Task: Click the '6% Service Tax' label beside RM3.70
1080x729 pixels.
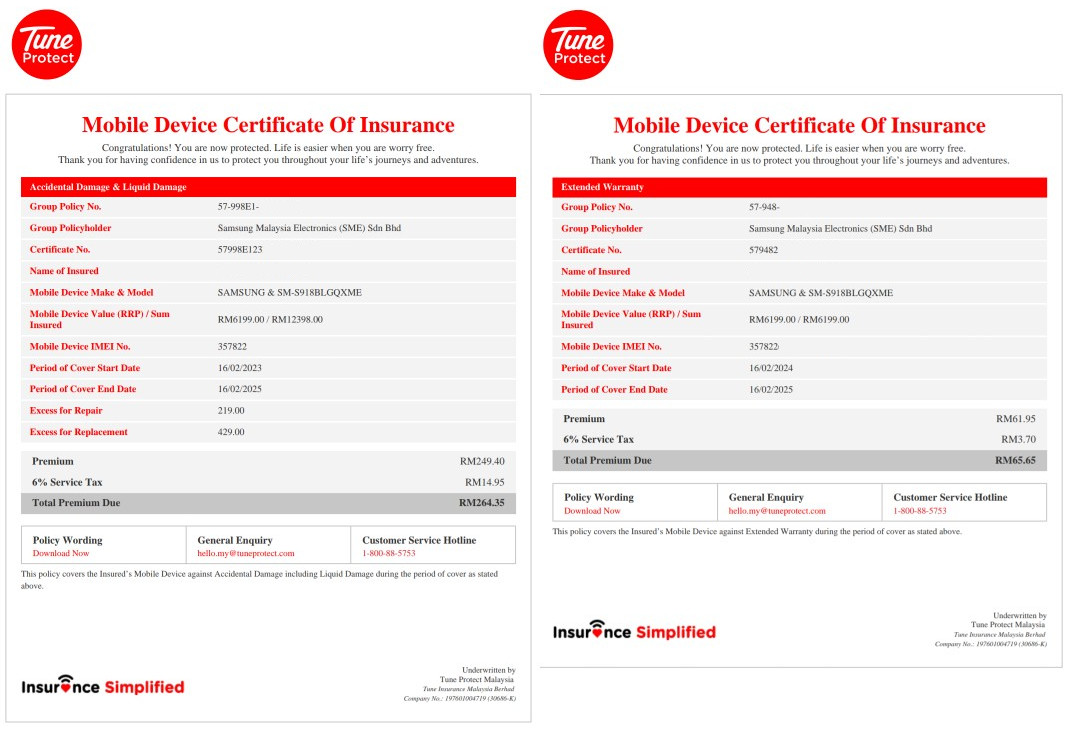Action: 599,440
